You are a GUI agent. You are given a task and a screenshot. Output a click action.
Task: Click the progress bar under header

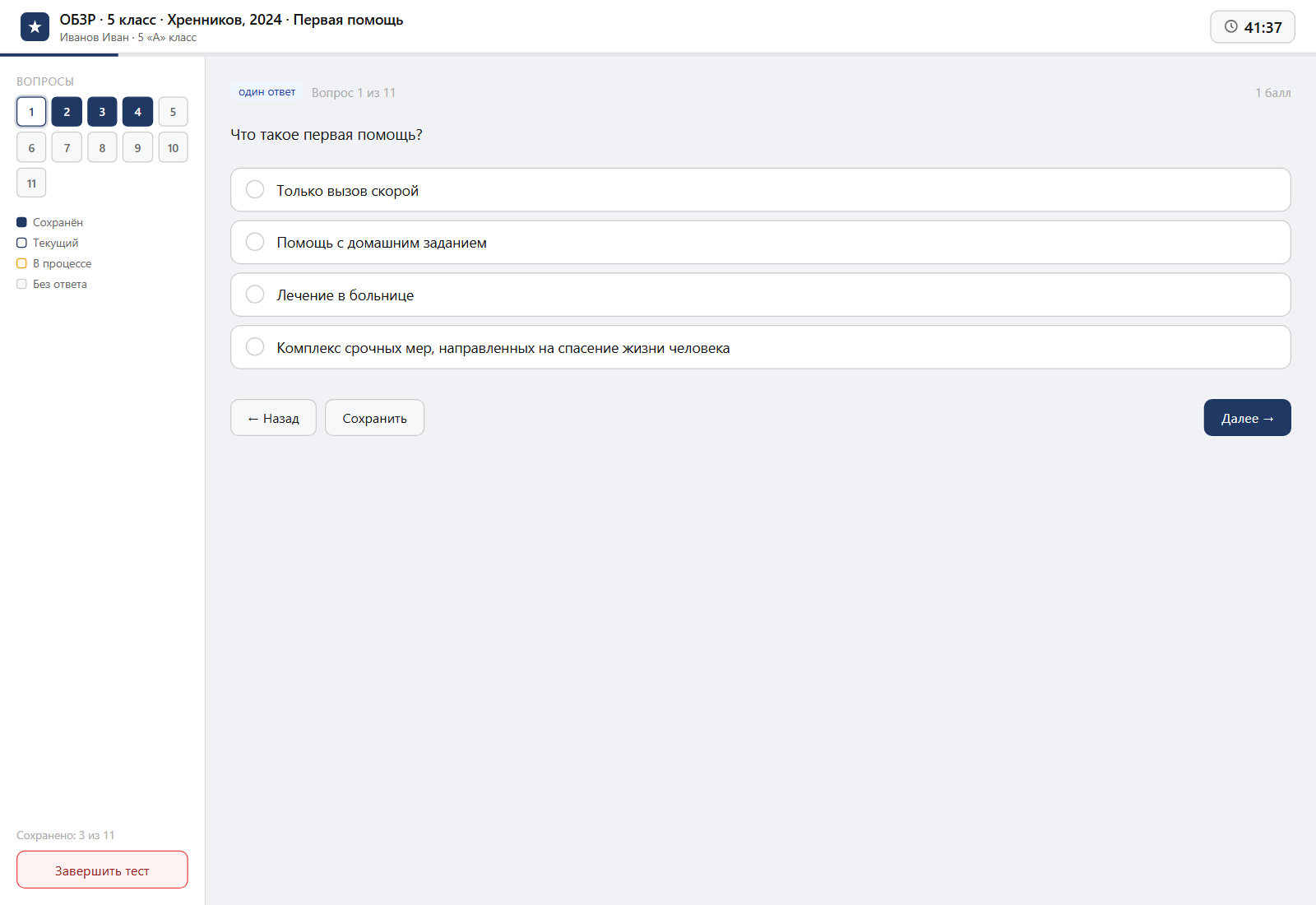[x=658, y=55]
